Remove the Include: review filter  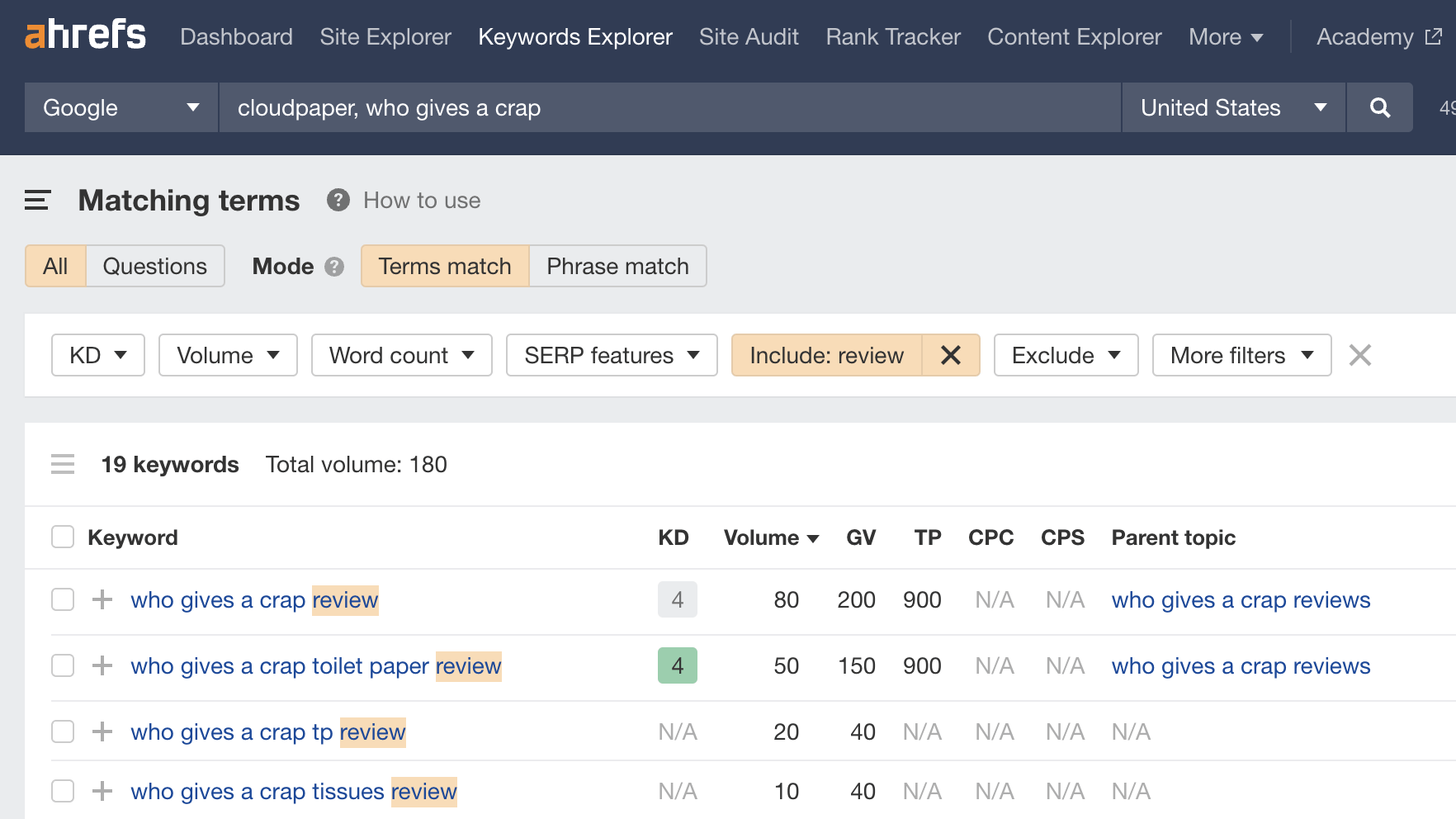(951, 355)
